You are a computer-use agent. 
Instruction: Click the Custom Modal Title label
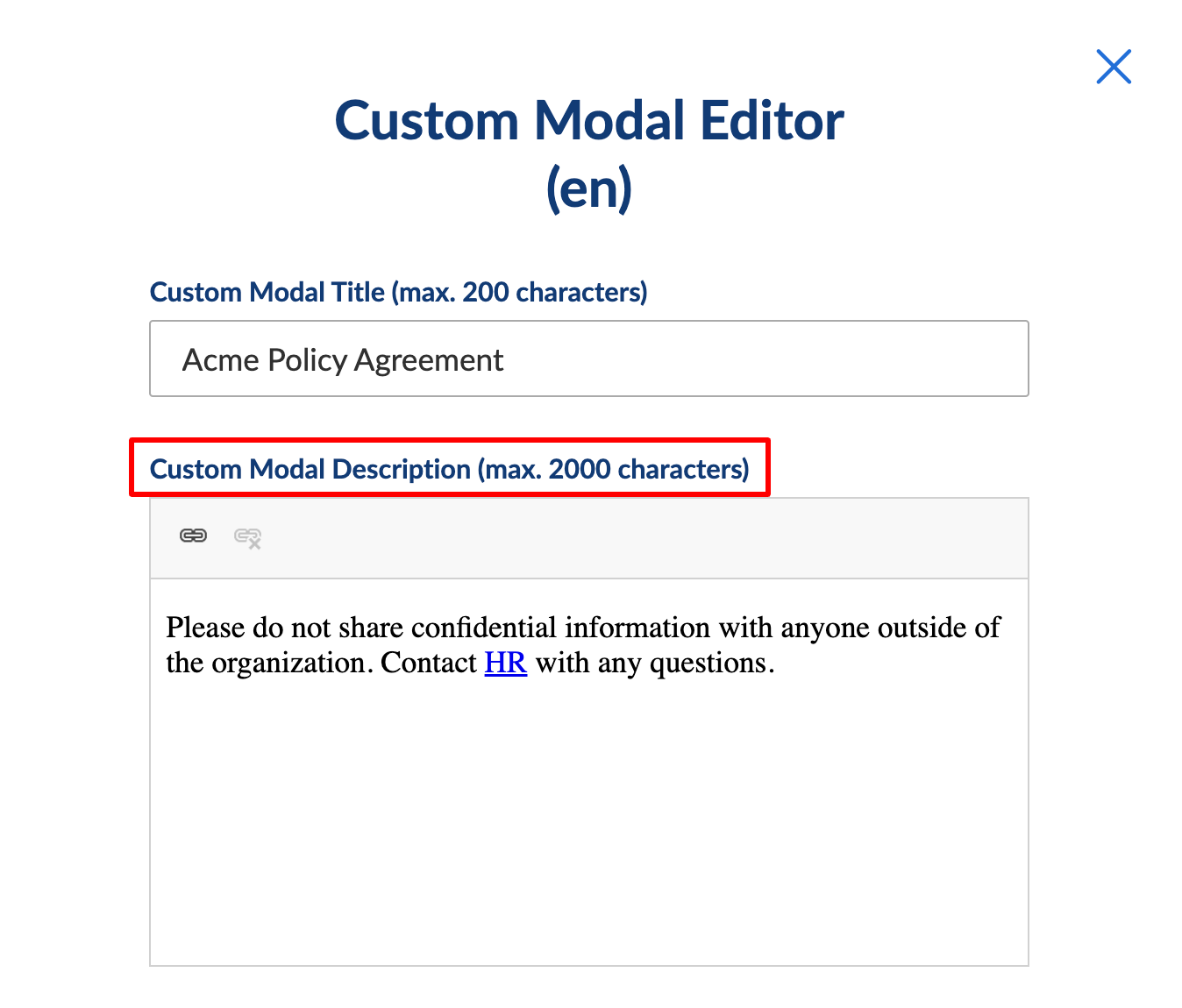[x=398, y=292]
